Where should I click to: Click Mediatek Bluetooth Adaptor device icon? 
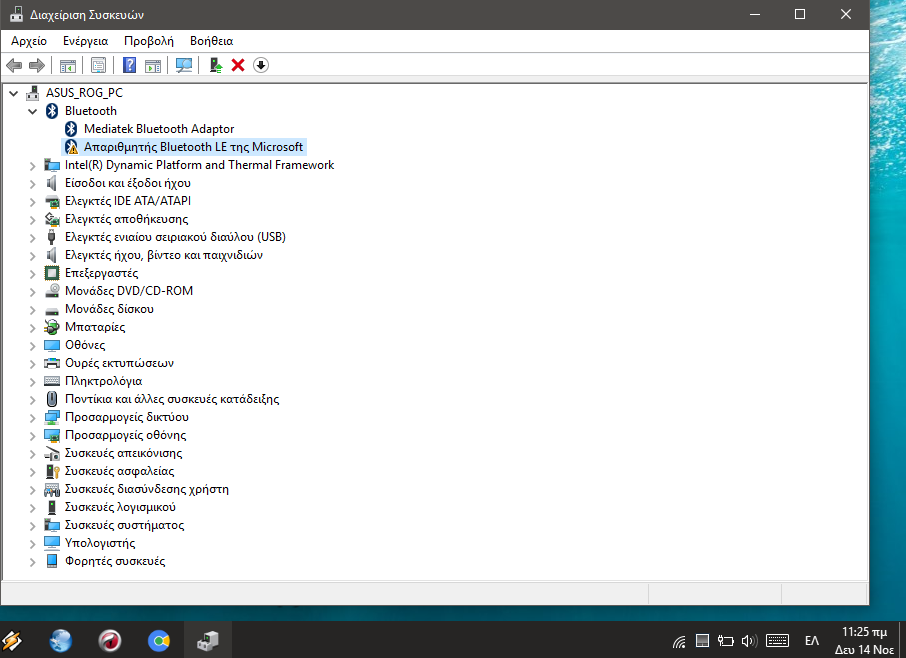tap(71, 129)
